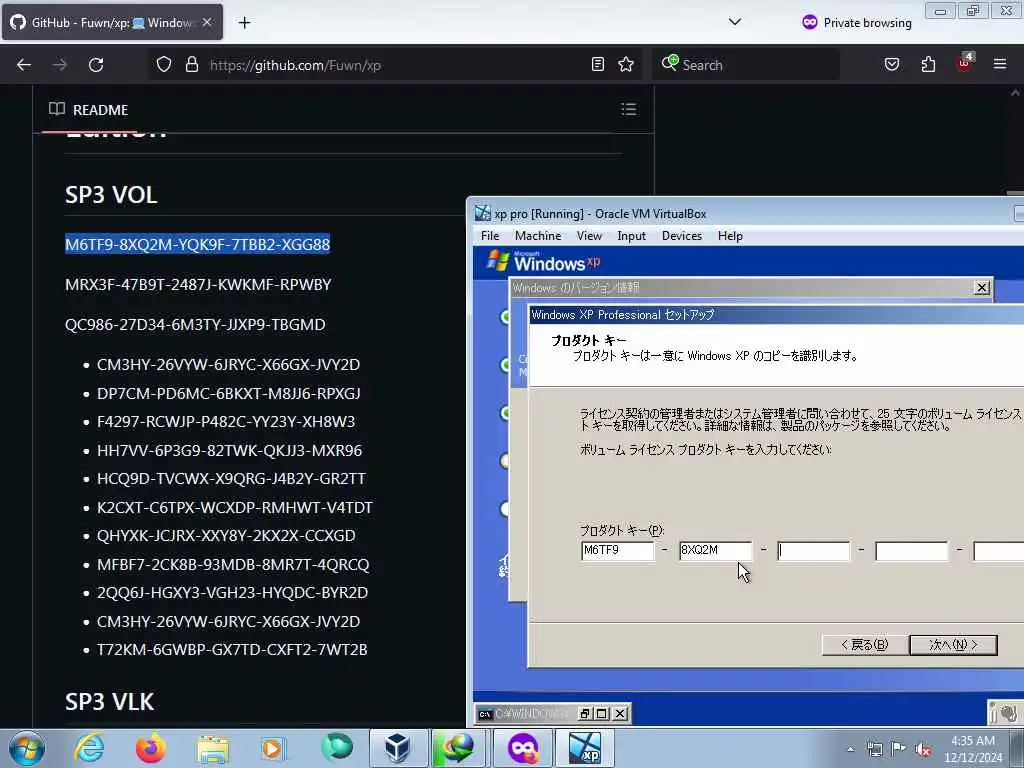
Task: Open VirtualBox Help menu
Action: point(730,236)
